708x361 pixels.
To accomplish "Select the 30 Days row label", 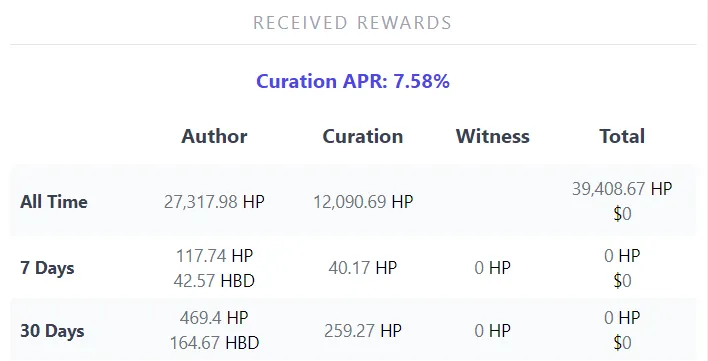I will click(52, 331).
